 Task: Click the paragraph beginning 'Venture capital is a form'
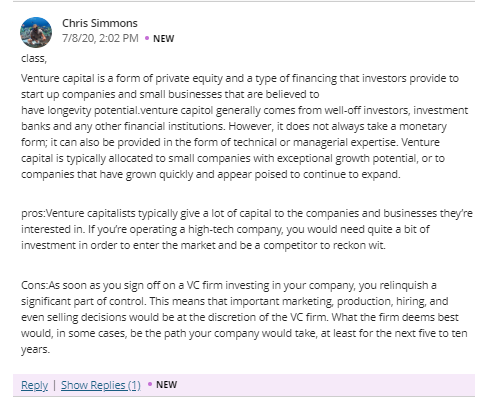(x=245, y=126)
